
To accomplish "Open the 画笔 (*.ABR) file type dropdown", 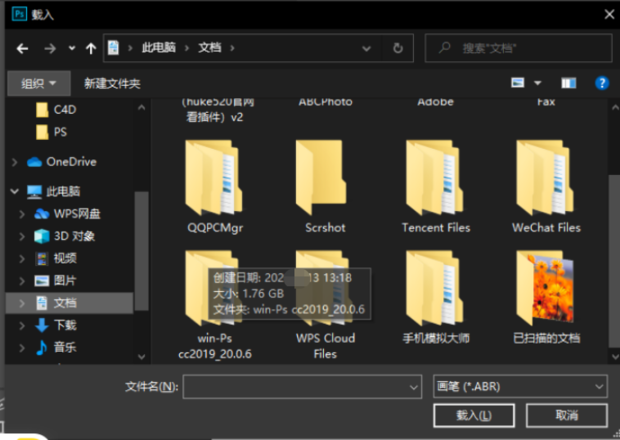I will (x=520, y=386).
